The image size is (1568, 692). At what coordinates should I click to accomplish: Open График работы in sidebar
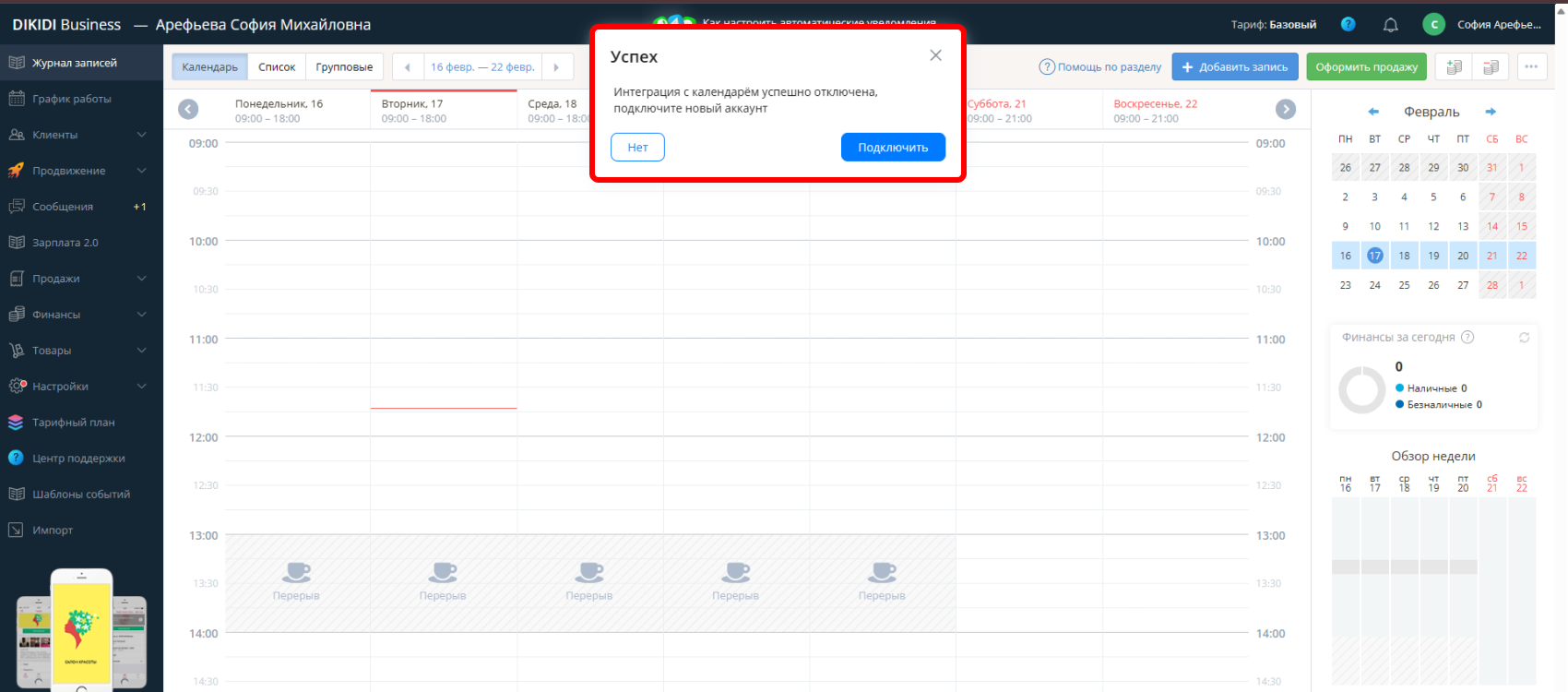pos(72,99)
